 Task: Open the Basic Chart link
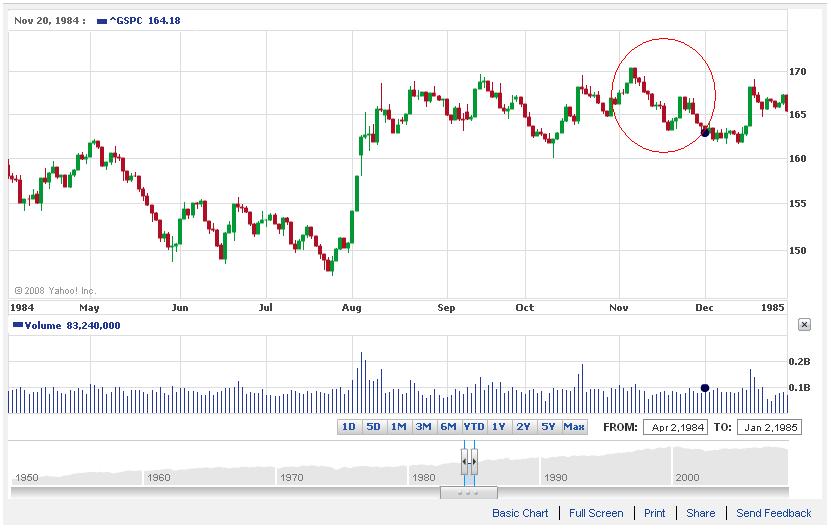[520, 513]
